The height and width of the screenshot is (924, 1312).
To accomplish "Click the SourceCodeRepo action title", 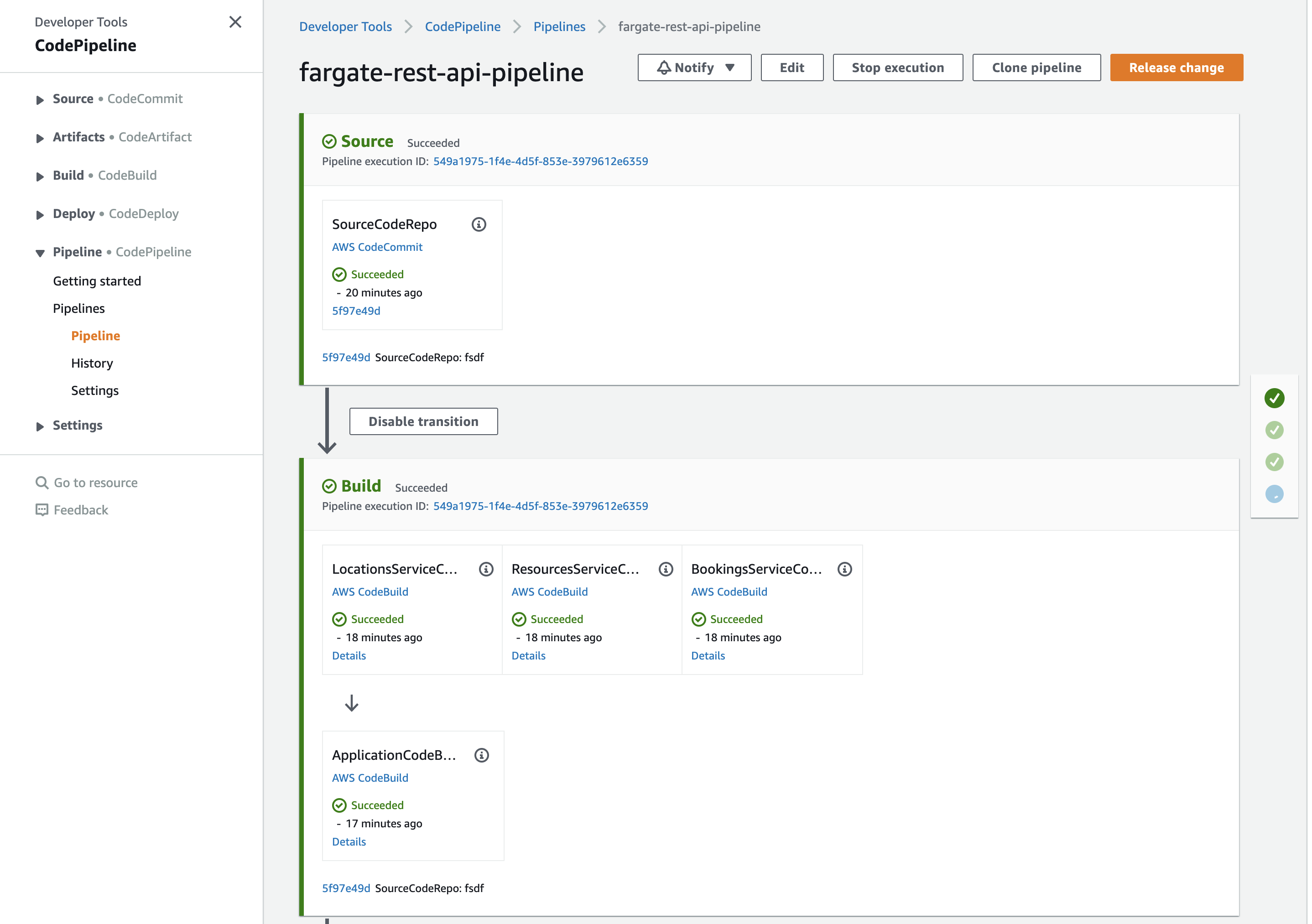I will point(384,224).
